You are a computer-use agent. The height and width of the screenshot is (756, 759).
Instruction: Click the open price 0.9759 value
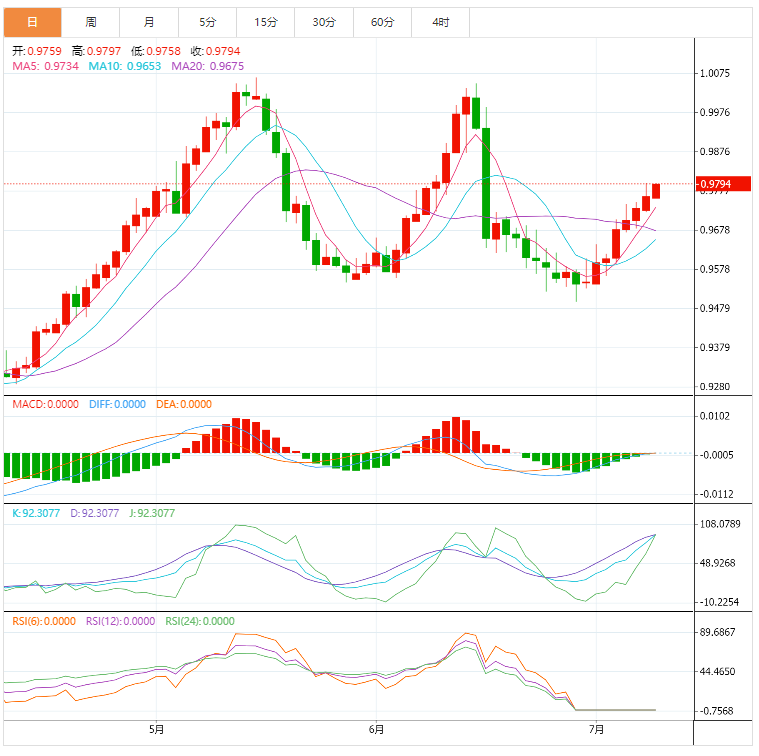pos(45,51)
